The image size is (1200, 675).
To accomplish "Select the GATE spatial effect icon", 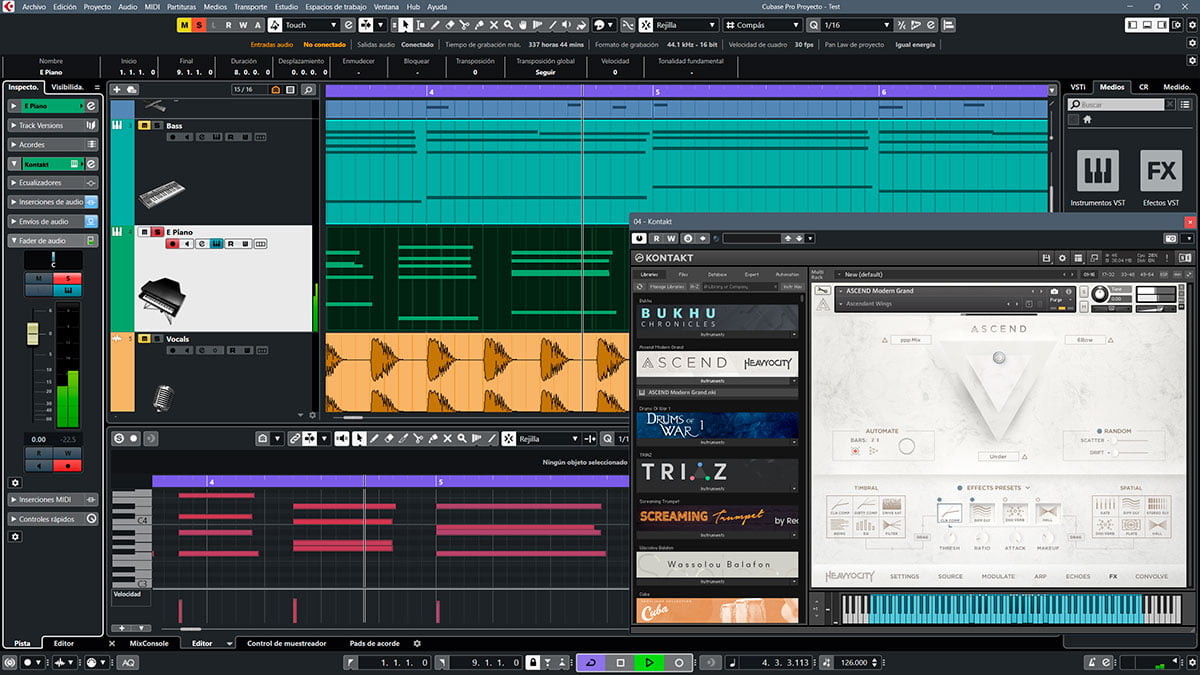I will (1103, 507).
